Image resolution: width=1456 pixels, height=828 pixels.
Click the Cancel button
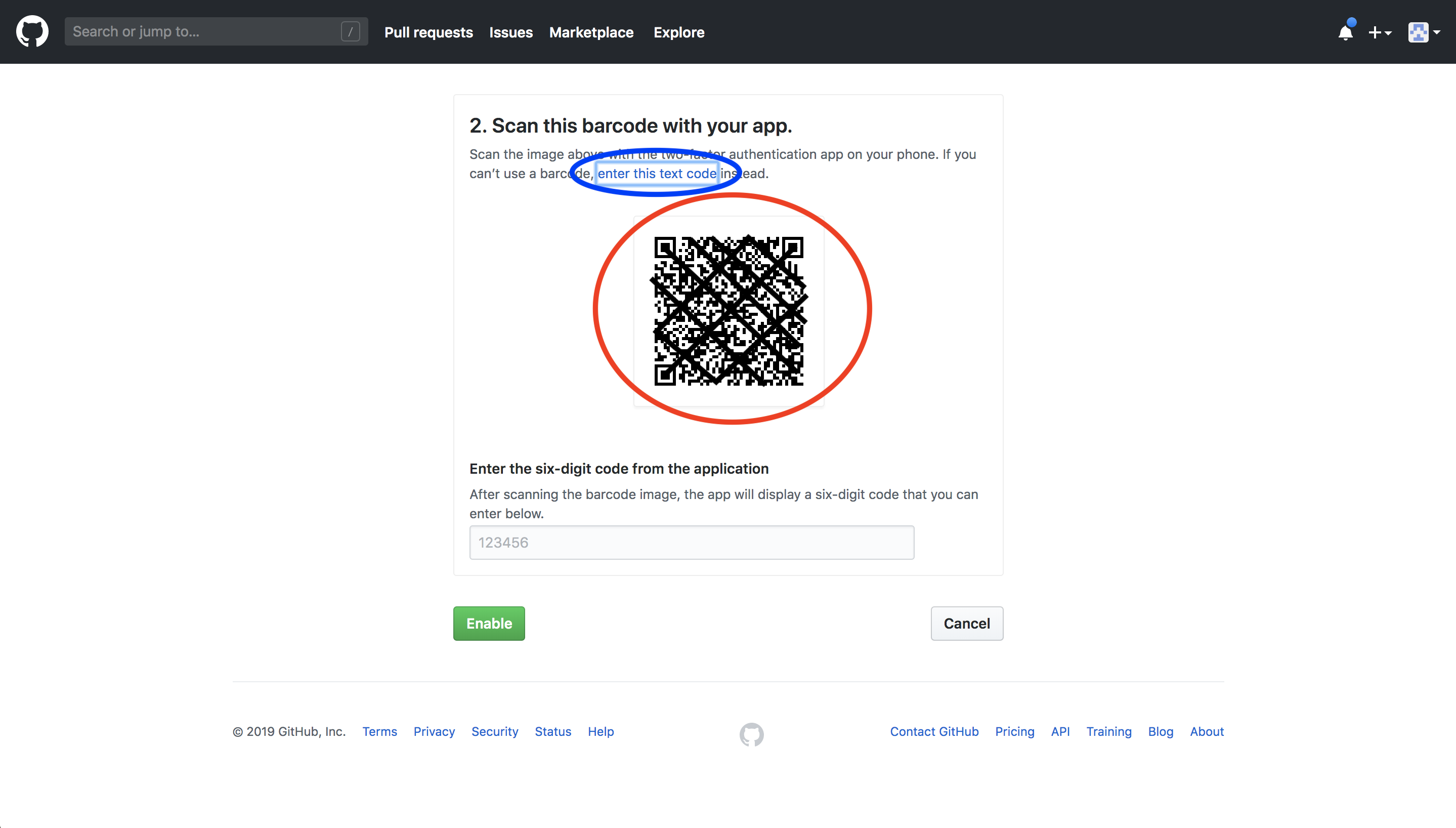(967, 623)
